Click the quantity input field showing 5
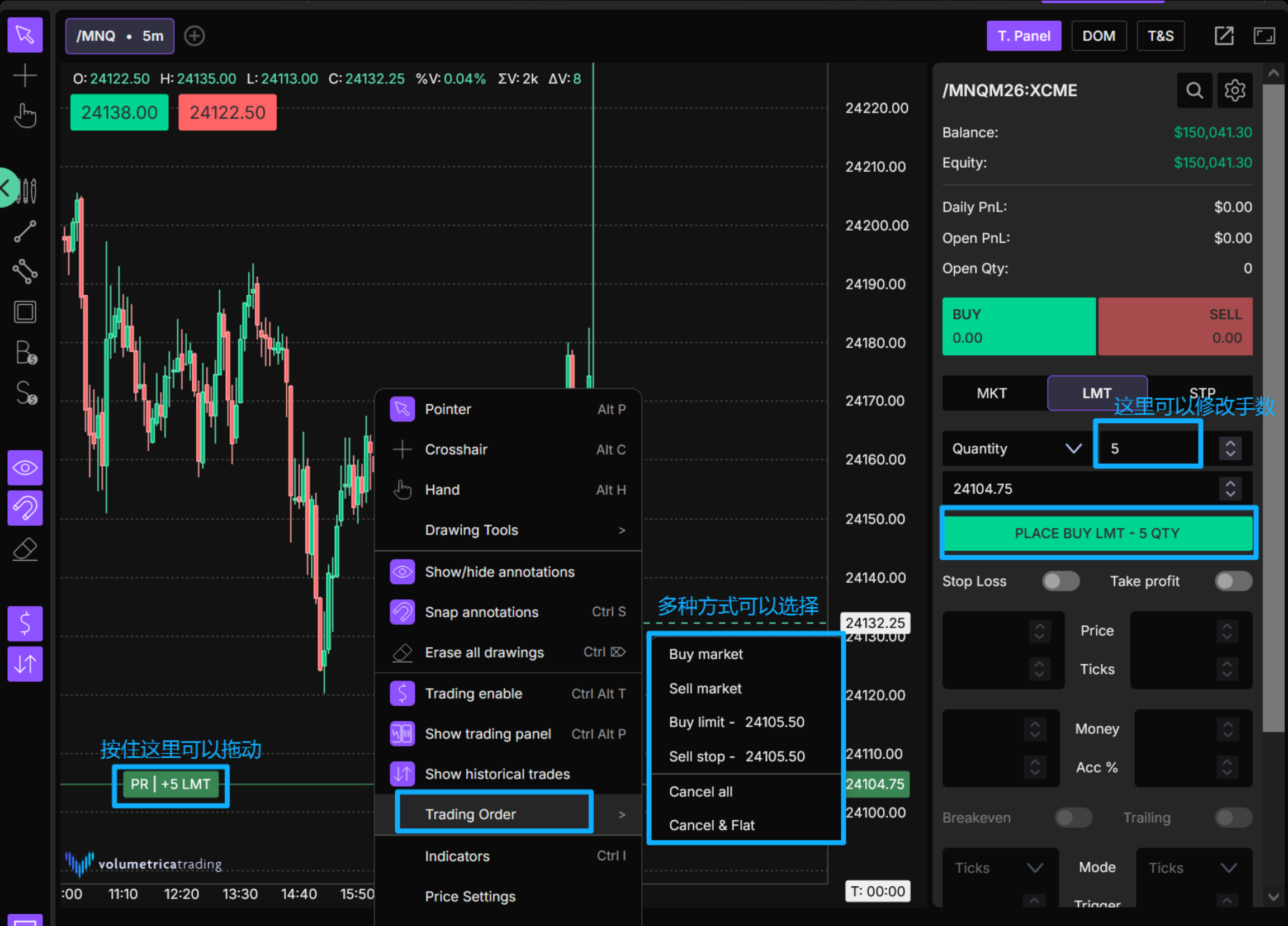The height and width of the screenshot is (926, 1288). tap(1147, 449)
